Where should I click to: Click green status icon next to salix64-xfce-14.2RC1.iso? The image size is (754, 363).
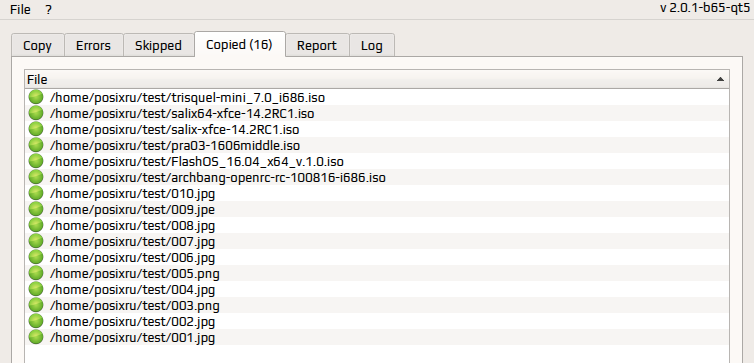tap(36, 113)
